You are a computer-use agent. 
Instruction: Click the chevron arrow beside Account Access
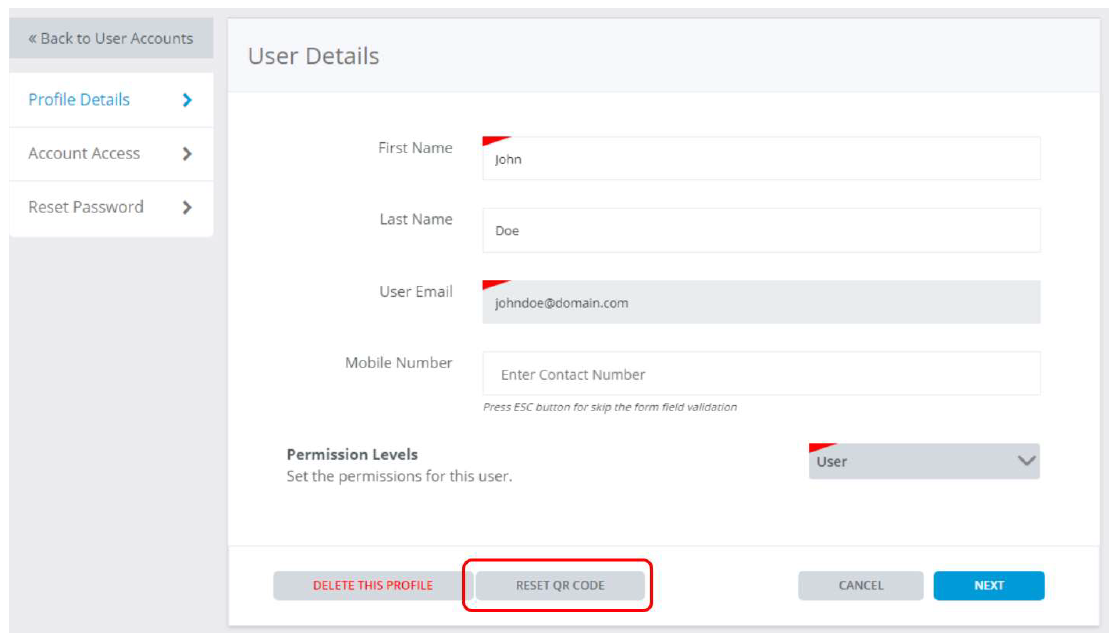(187, 154)
